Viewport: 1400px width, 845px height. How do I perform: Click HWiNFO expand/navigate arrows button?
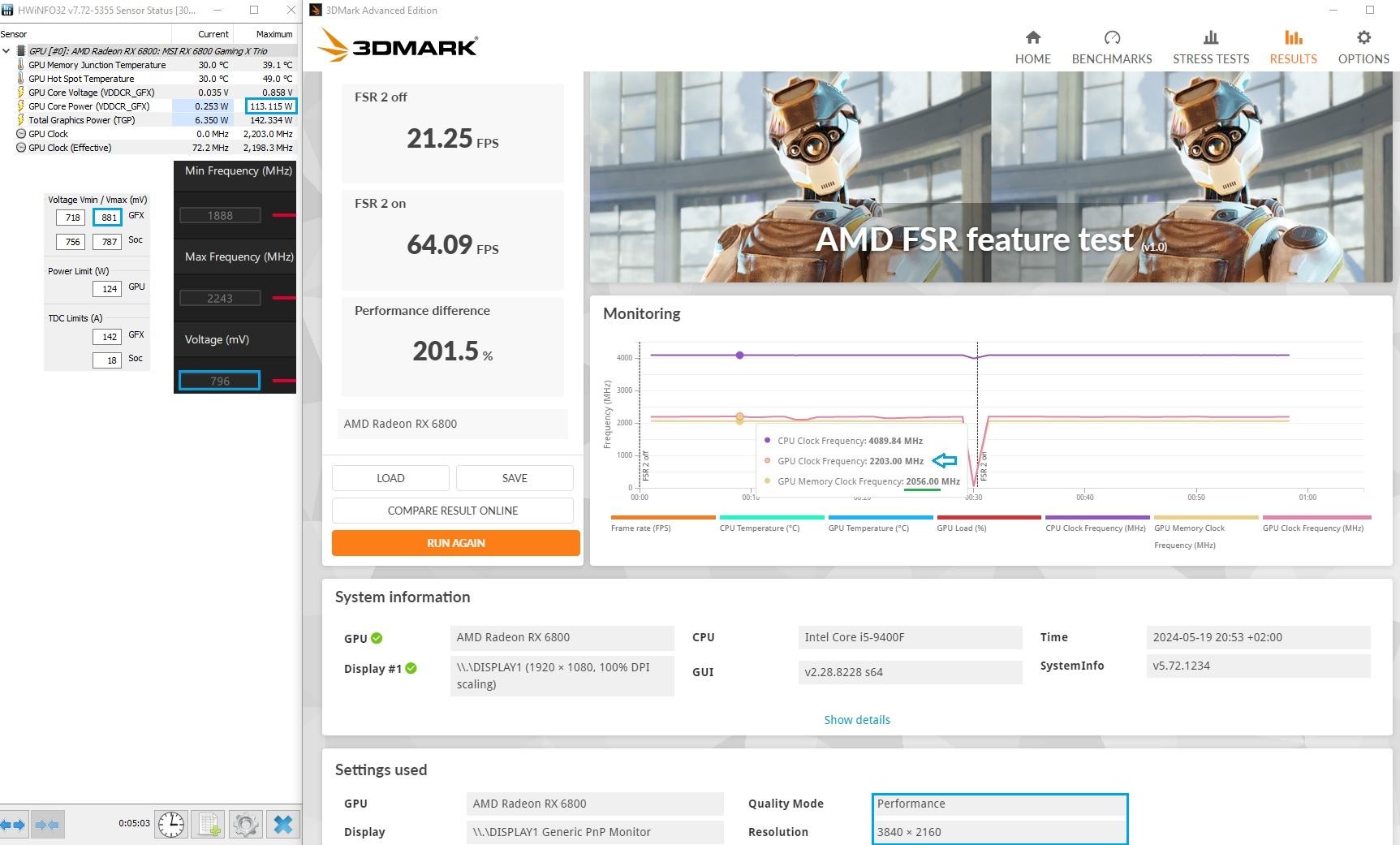coord(12,825)
